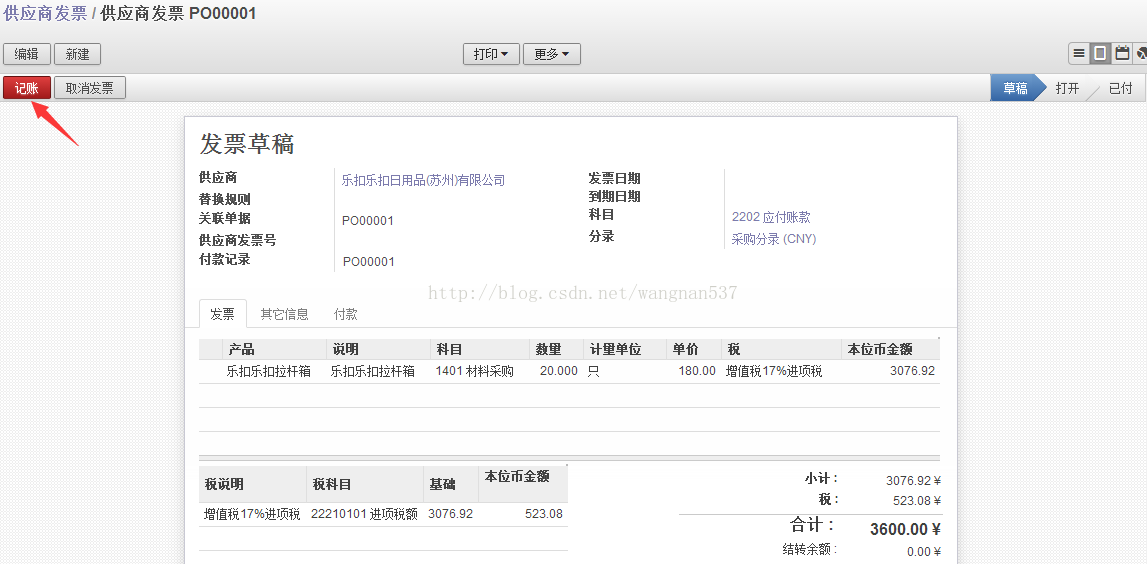Click 22210101 进项税额 tax account cell
This screenshot has height=564, width=1147.
(x=364, y=514)
